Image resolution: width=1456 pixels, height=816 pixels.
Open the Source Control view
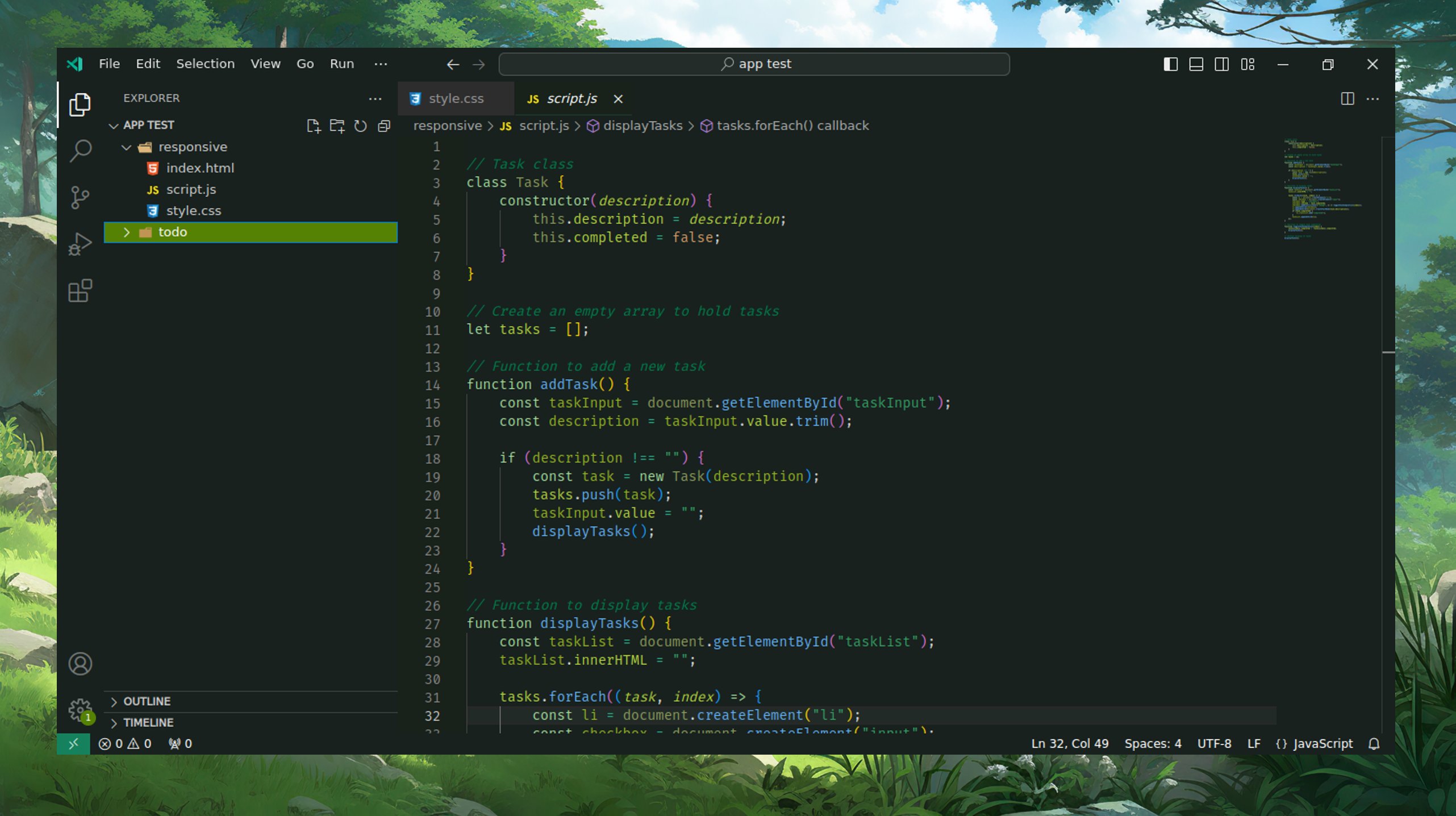[80, 197]
